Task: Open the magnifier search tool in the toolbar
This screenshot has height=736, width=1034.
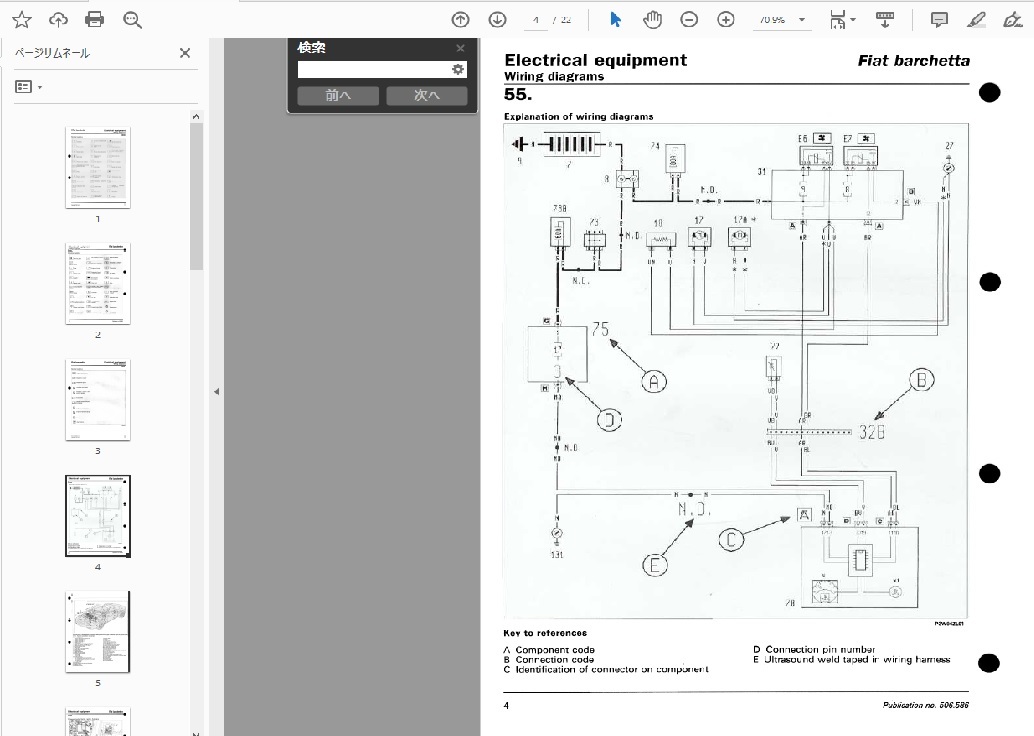Action: tap(132, 20)
